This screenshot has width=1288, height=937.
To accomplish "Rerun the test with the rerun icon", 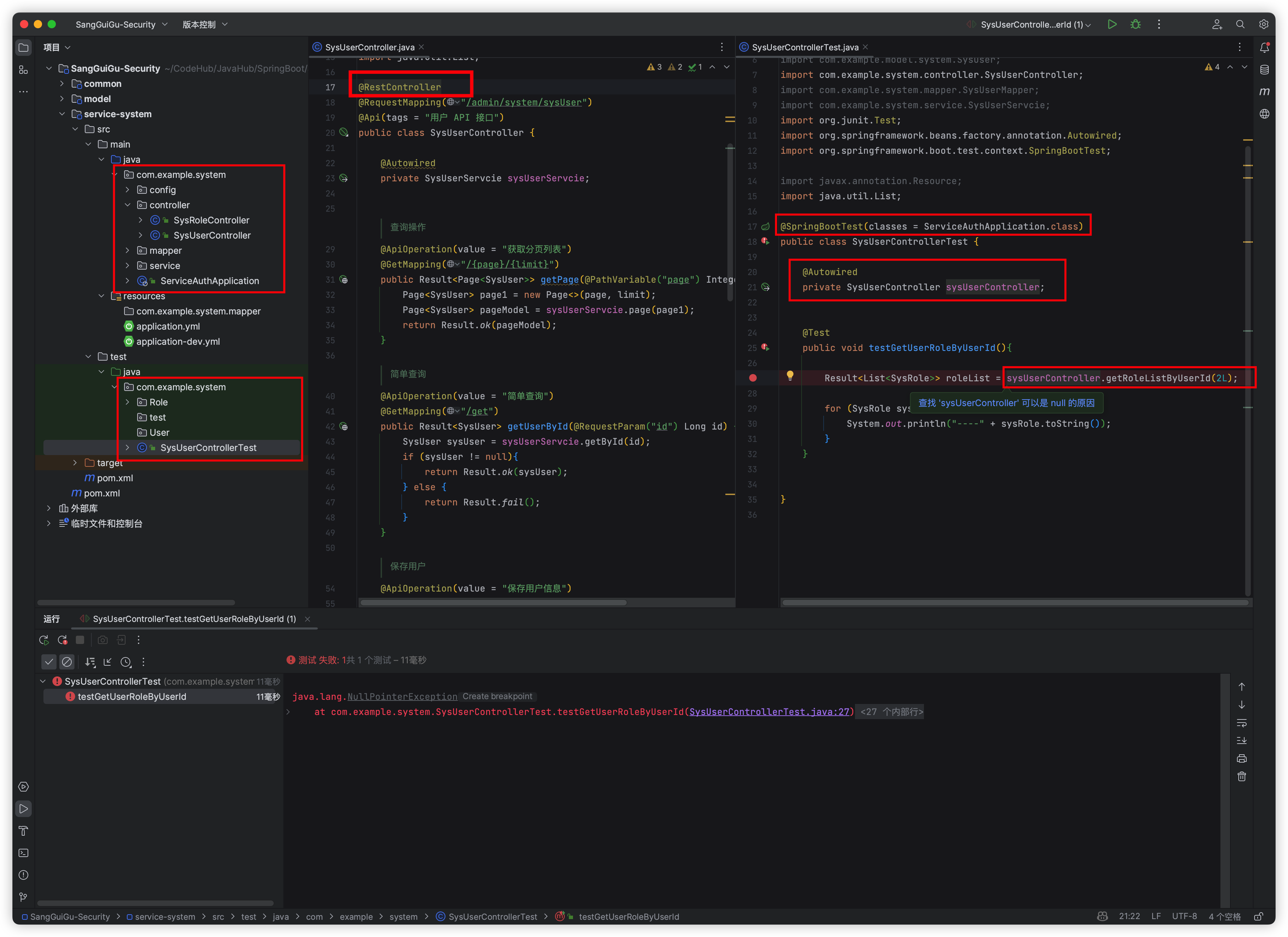I will pos(44,640).
